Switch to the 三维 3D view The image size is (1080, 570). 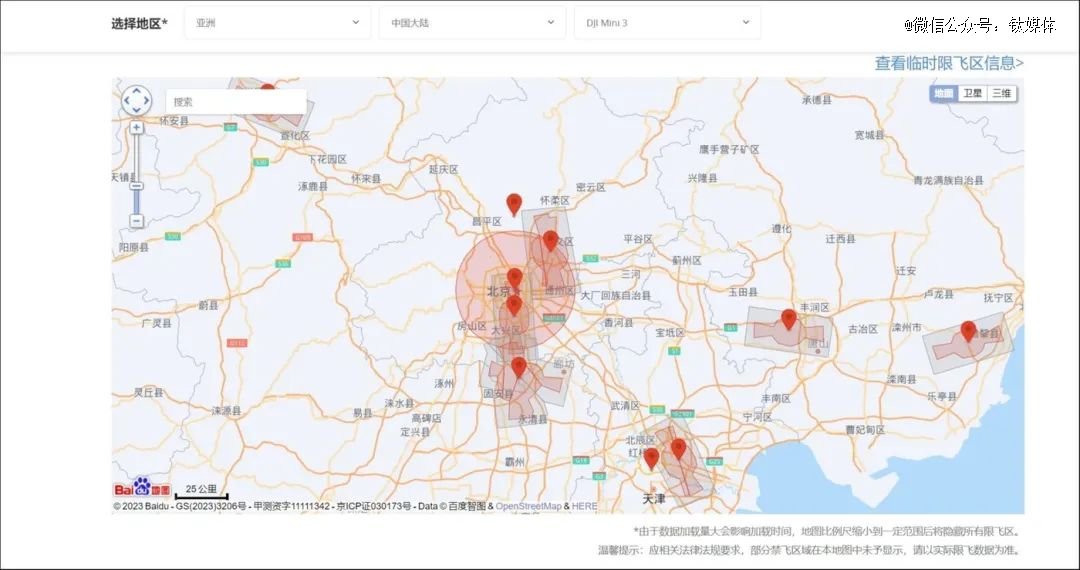pos(1001,94)
